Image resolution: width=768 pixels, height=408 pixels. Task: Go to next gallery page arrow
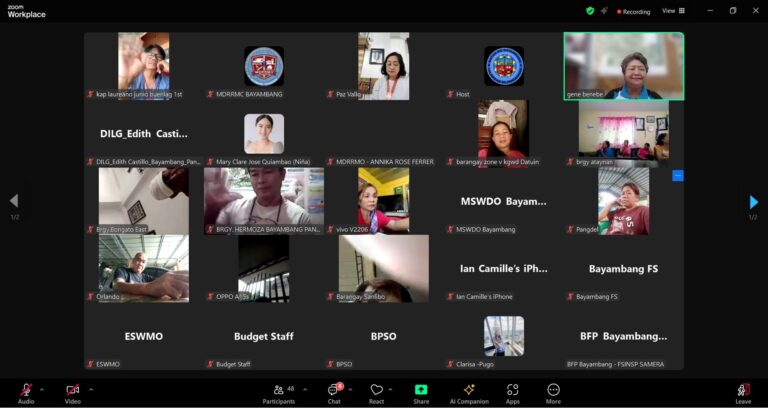pyautogui.click(x=753, y=202)
